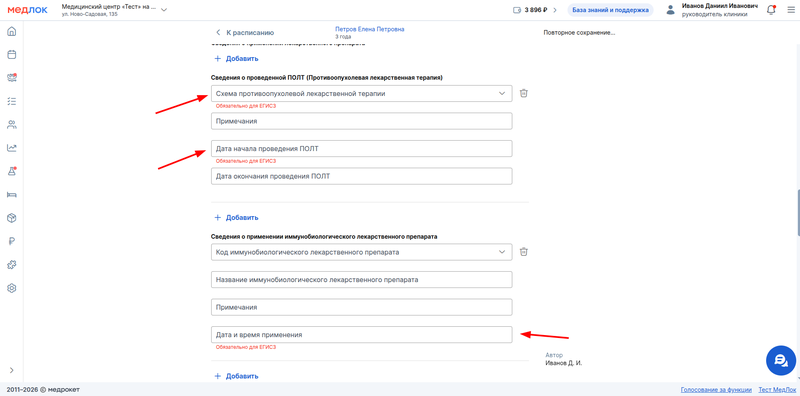Delete the ПОЛТ entry with trash icon
The width and height of the screenshot is (800, 396).
(523, 93)
